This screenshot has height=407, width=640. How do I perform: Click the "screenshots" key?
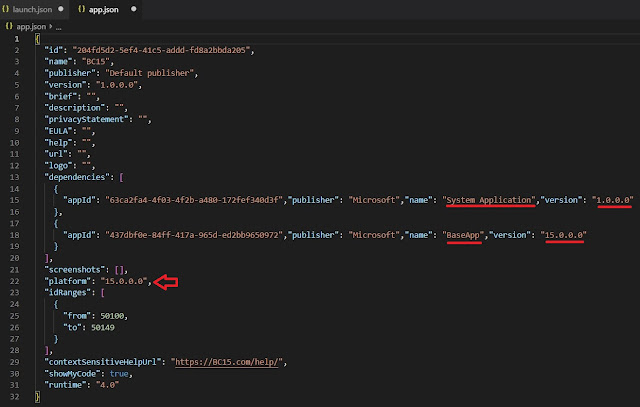74,270
